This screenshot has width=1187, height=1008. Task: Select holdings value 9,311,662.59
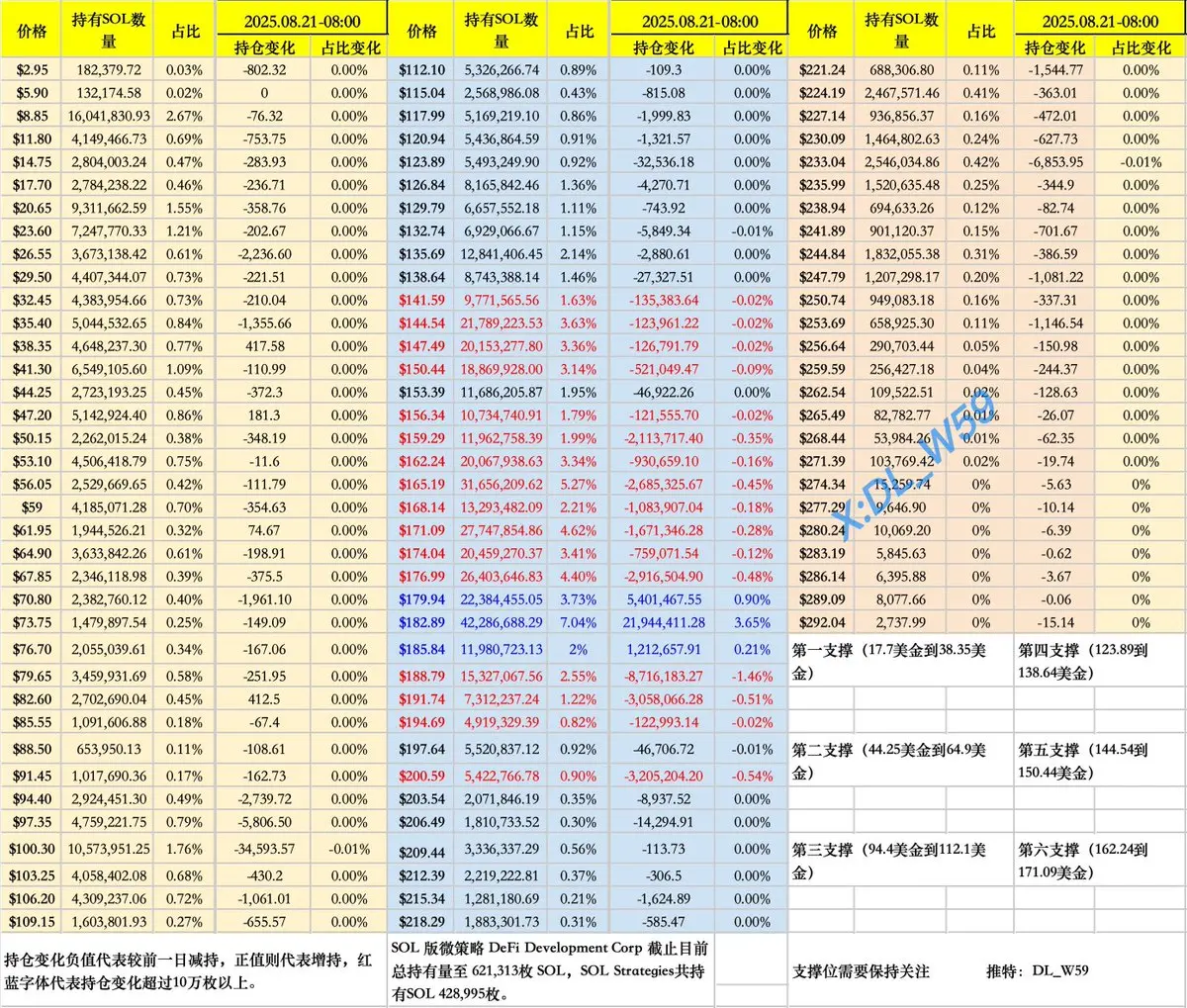pos(109,208)
